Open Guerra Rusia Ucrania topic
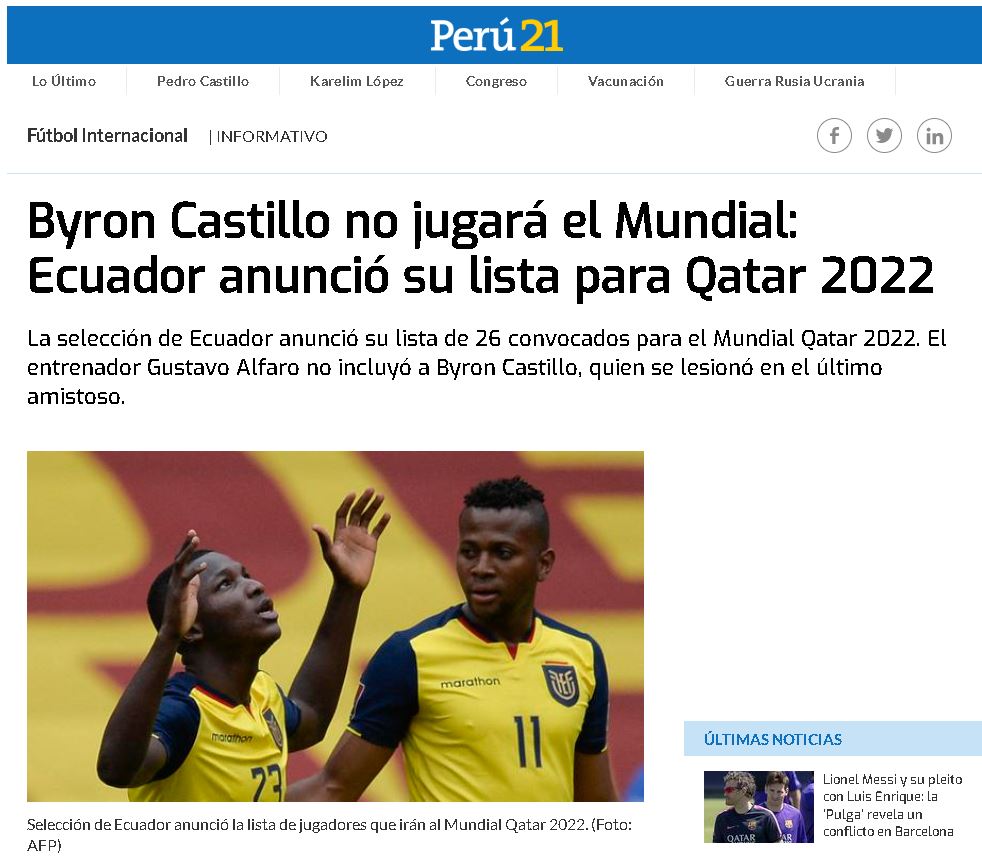Screen dimensions: 982x857 click(x=794, y=81)
